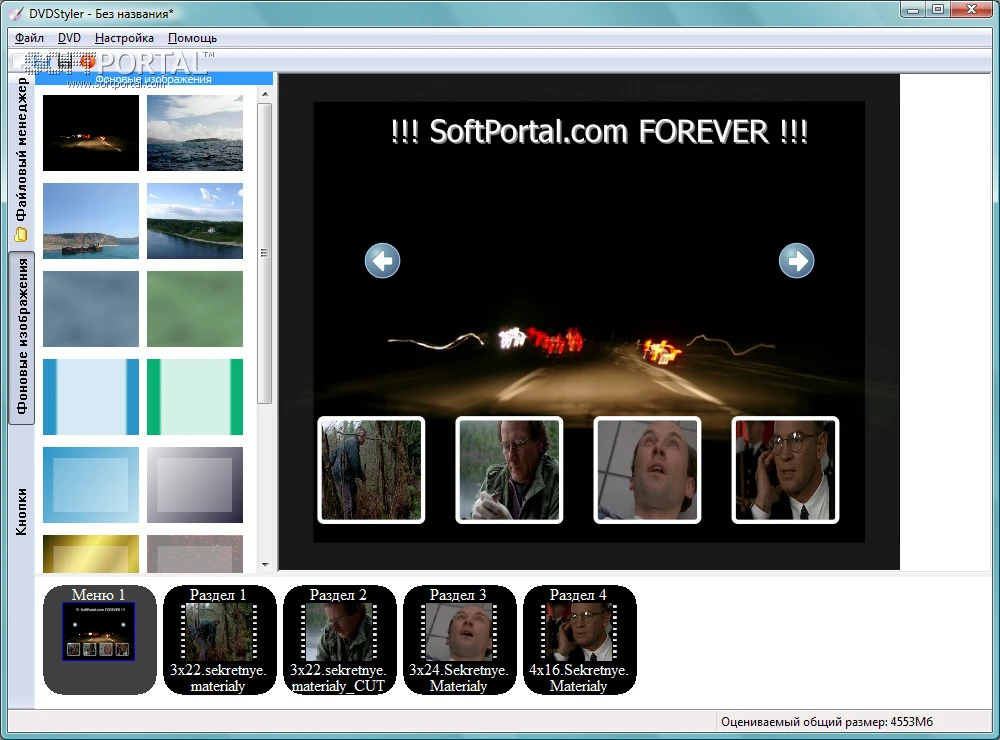Switch to the Файловый менеджер side tab
The image size is (1000, 740).
[x=21, y=160]
